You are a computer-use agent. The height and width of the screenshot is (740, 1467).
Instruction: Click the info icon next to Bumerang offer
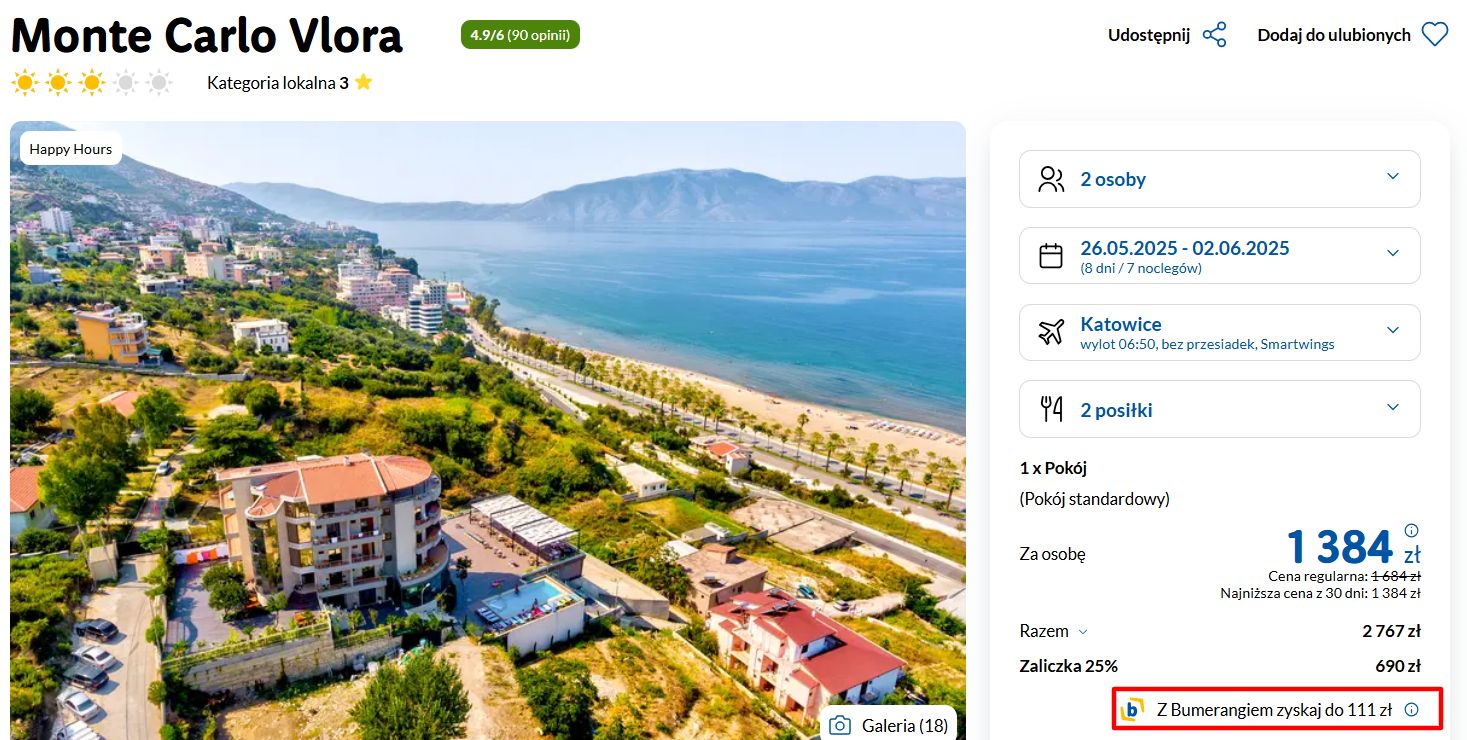click(x=1412, y=710)
